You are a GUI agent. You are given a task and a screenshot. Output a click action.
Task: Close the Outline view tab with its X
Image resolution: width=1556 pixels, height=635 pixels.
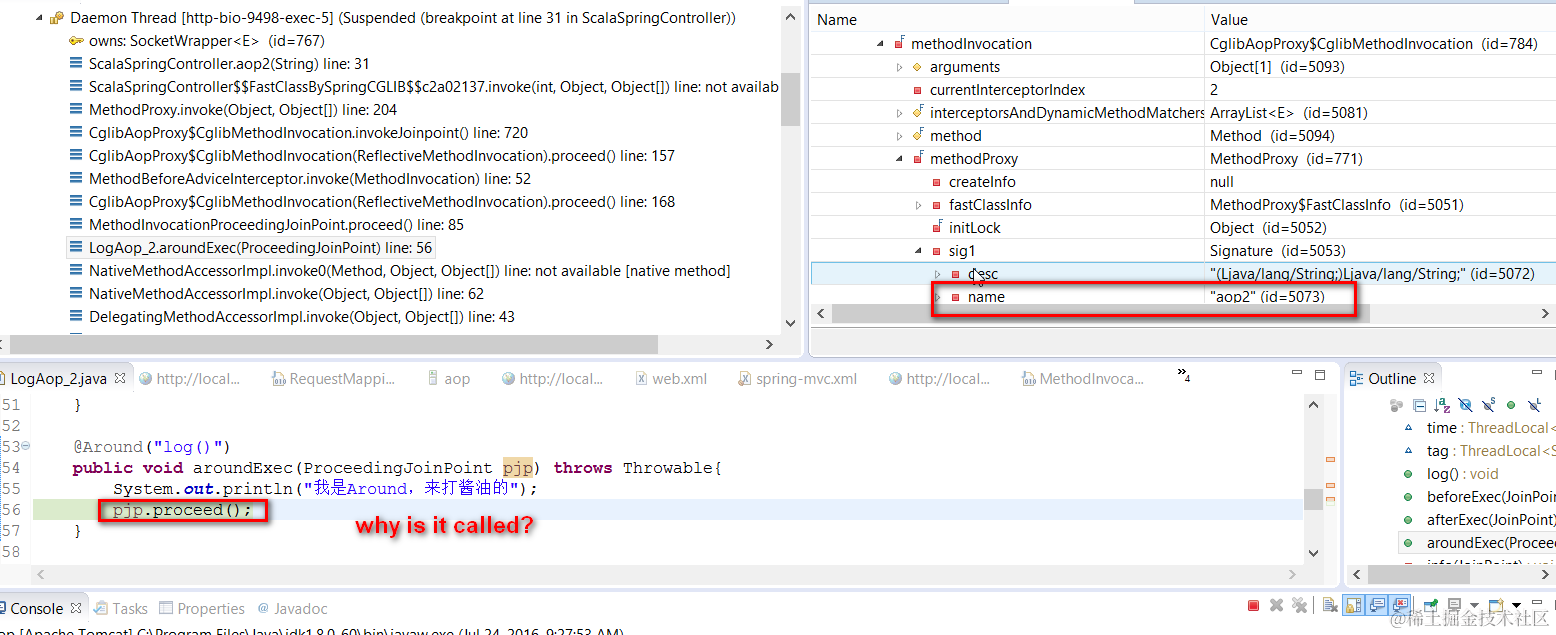coord(1429,378)
